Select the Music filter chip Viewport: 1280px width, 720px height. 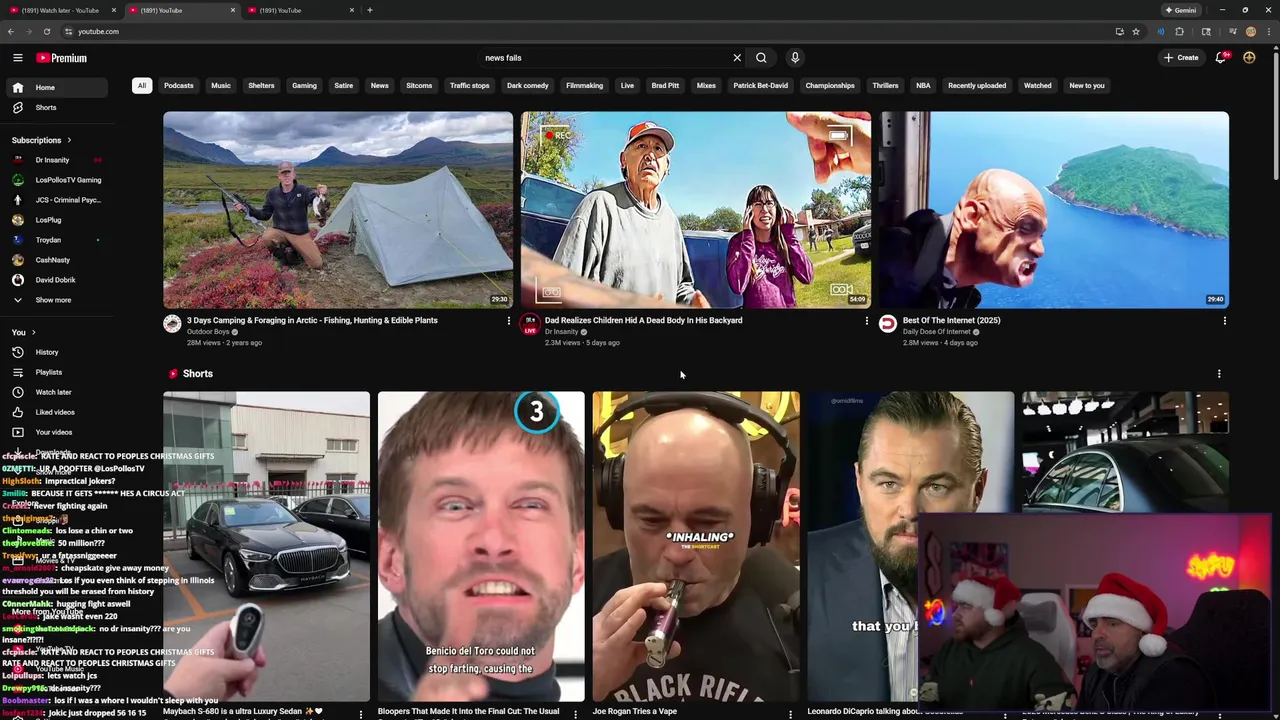221,85
